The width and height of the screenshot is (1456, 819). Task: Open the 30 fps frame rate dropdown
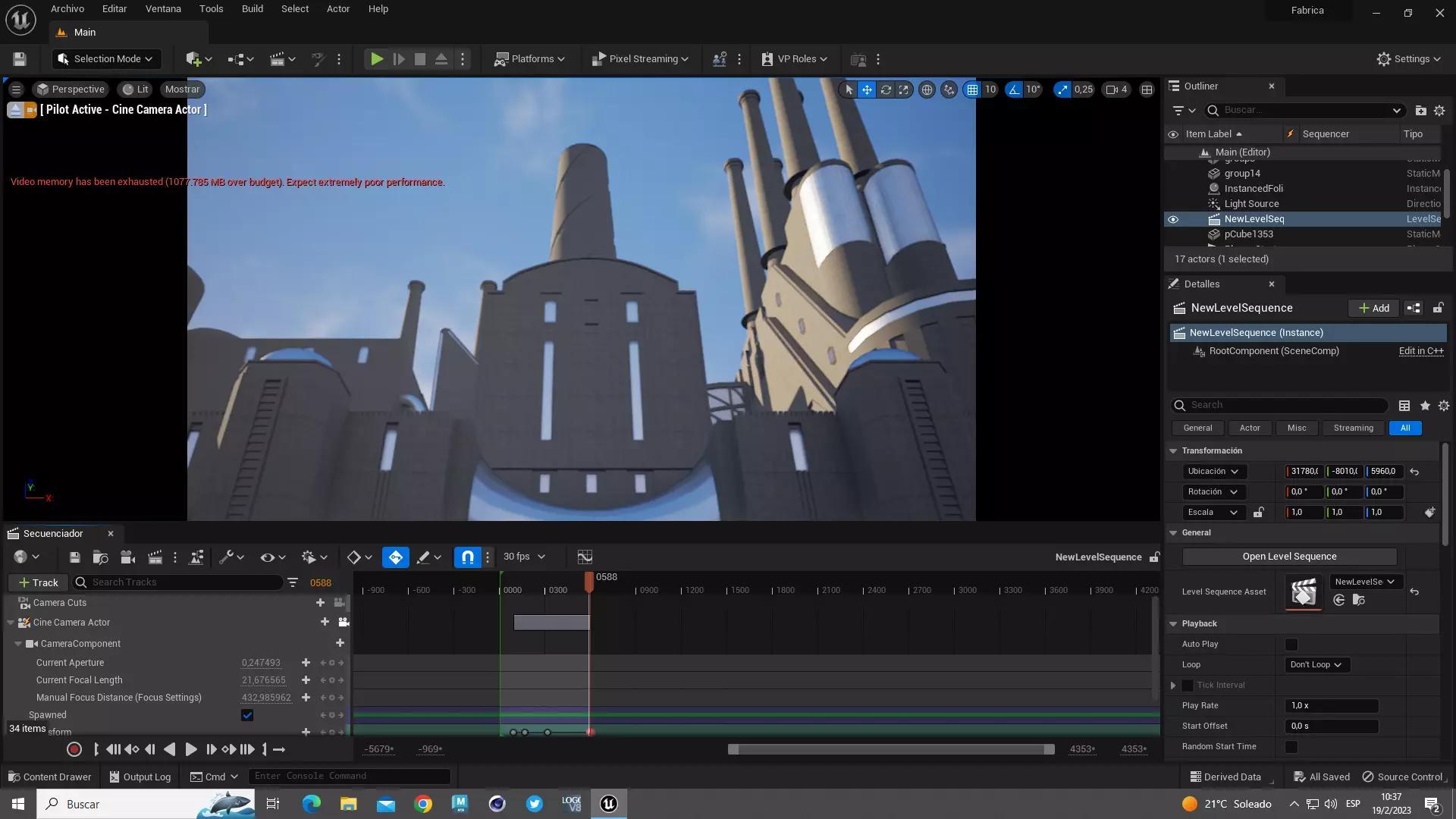[524, 557]
